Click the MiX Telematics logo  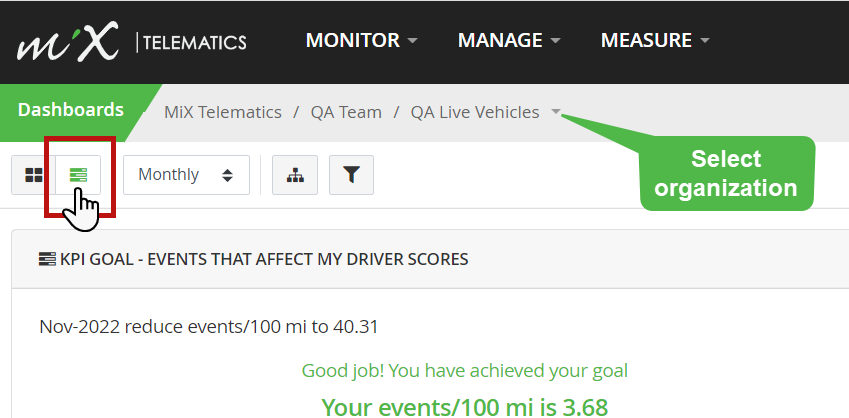pos(132,41)
